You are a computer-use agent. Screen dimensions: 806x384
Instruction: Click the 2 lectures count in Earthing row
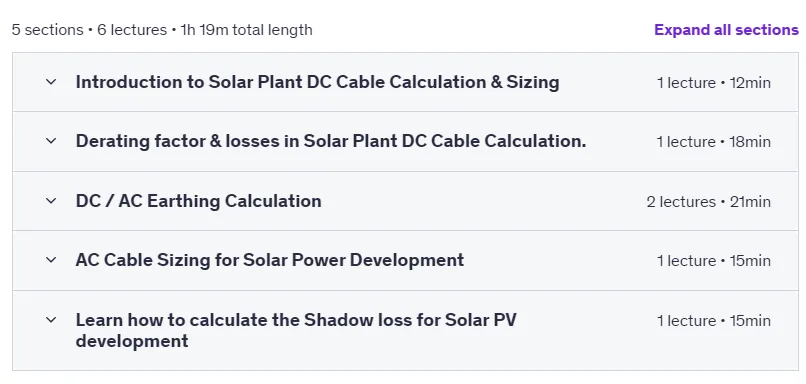[x=681, y=202]
